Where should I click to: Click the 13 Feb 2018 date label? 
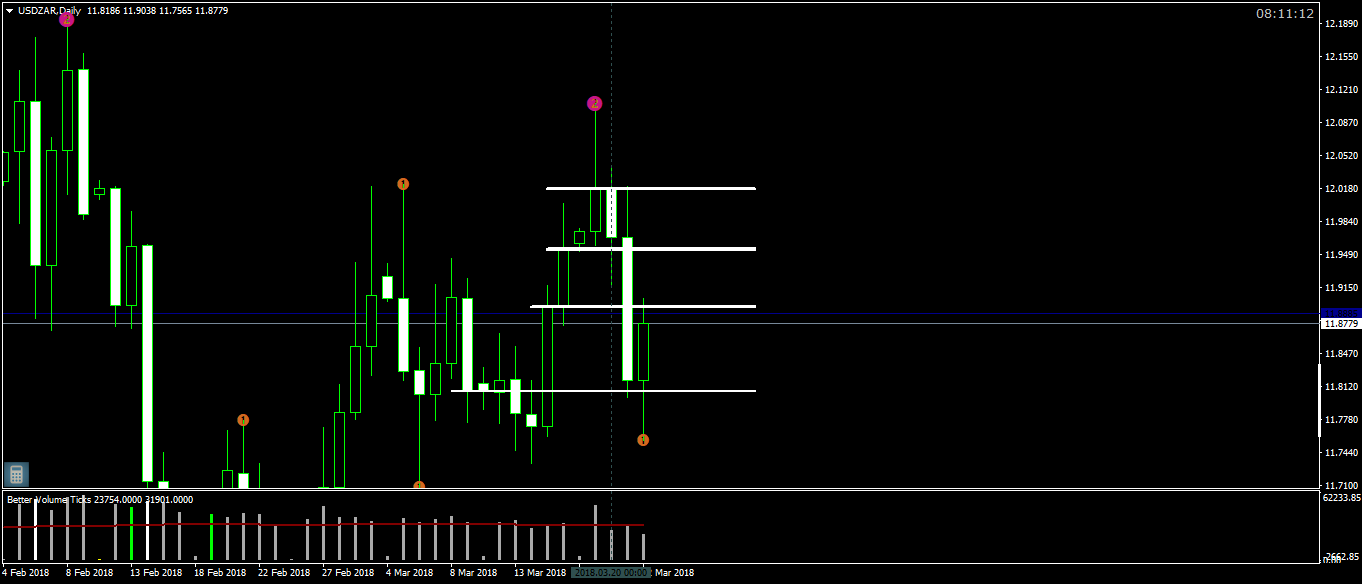coord(156,573)
